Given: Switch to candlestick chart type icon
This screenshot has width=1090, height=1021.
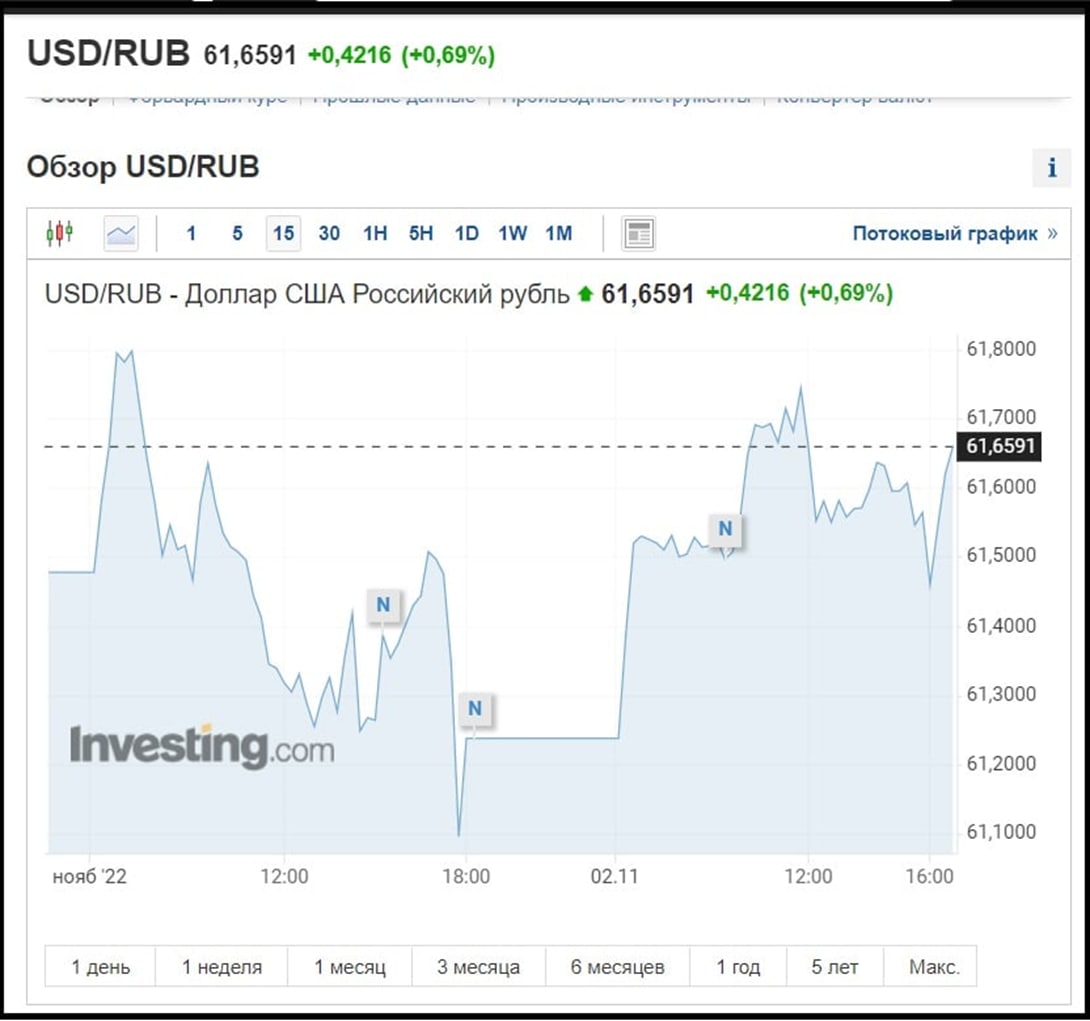Looking at the screenshot, I should pyautogui.click(x=60, y=233).
